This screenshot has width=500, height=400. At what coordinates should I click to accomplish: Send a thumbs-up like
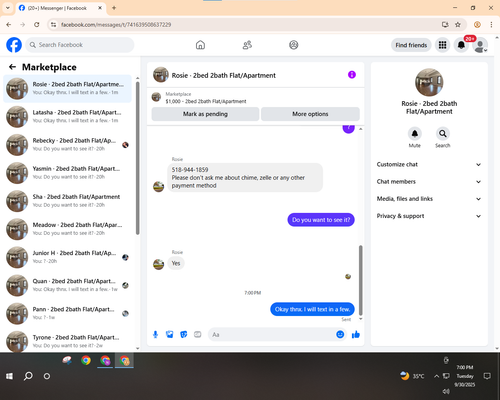[356, 334]
